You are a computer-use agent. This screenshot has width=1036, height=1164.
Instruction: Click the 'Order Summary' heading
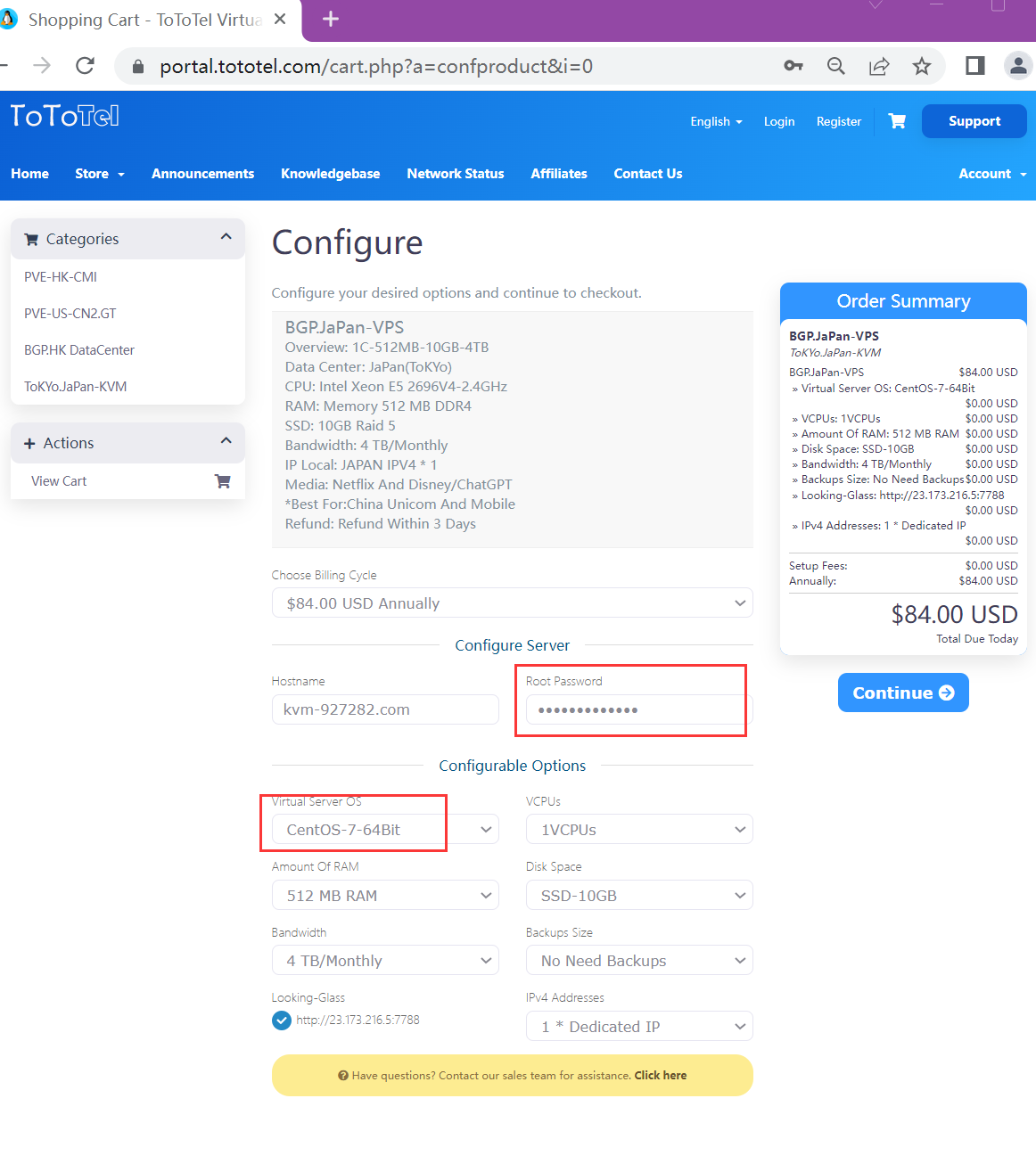point(903,301)
